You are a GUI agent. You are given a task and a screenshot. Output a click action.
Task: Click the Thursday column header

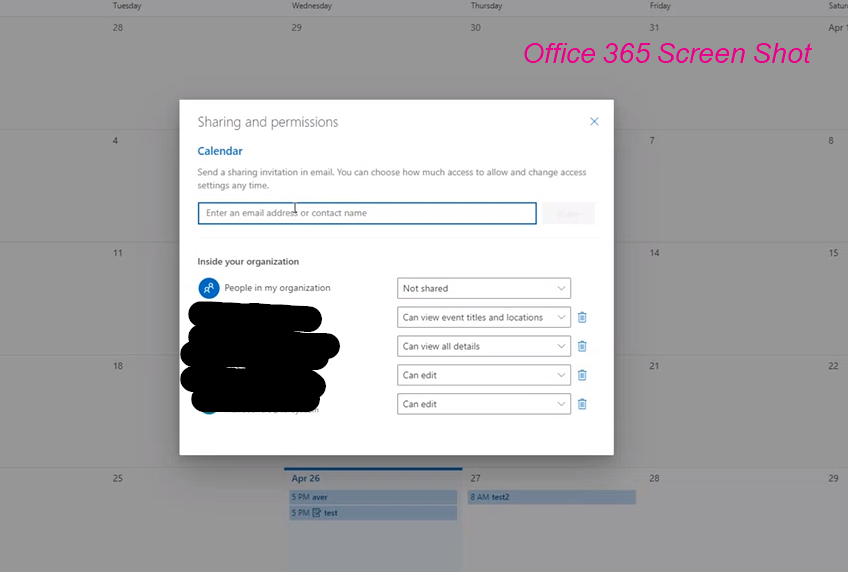click(486, 6)
